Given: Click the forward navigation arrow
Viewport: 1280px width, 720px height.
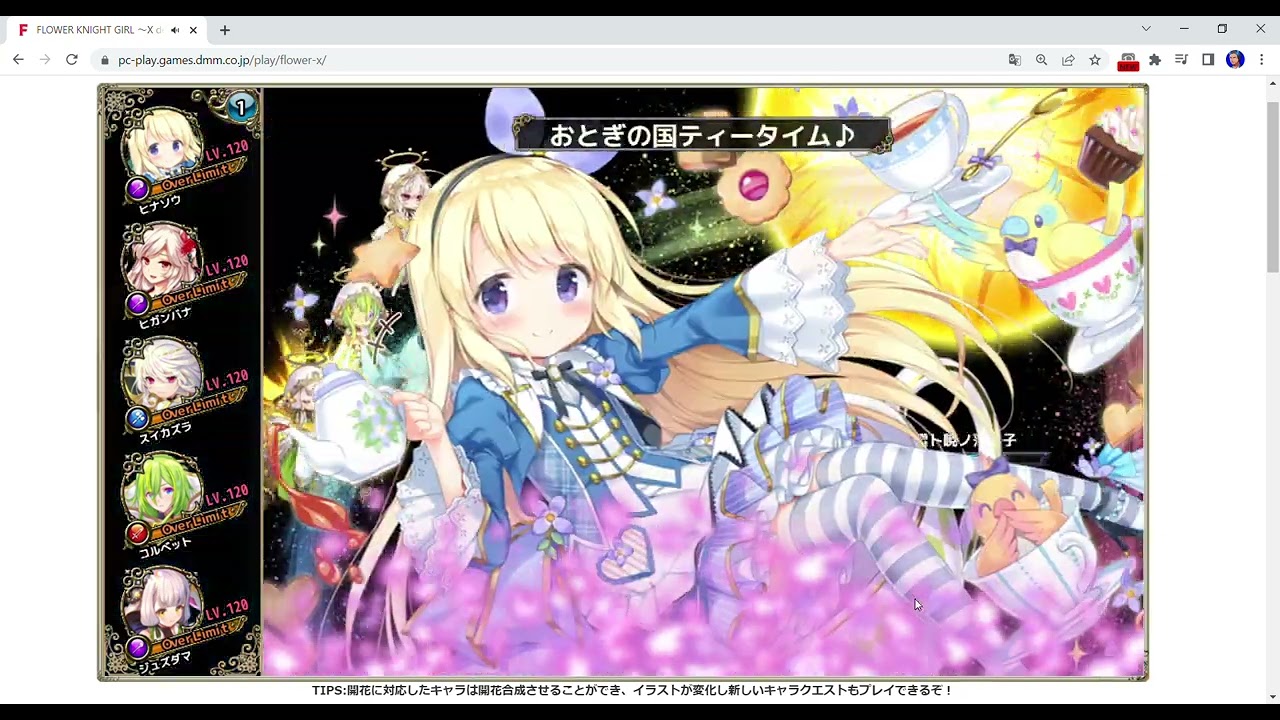Looking at the screenshot, I should point(45,60).
